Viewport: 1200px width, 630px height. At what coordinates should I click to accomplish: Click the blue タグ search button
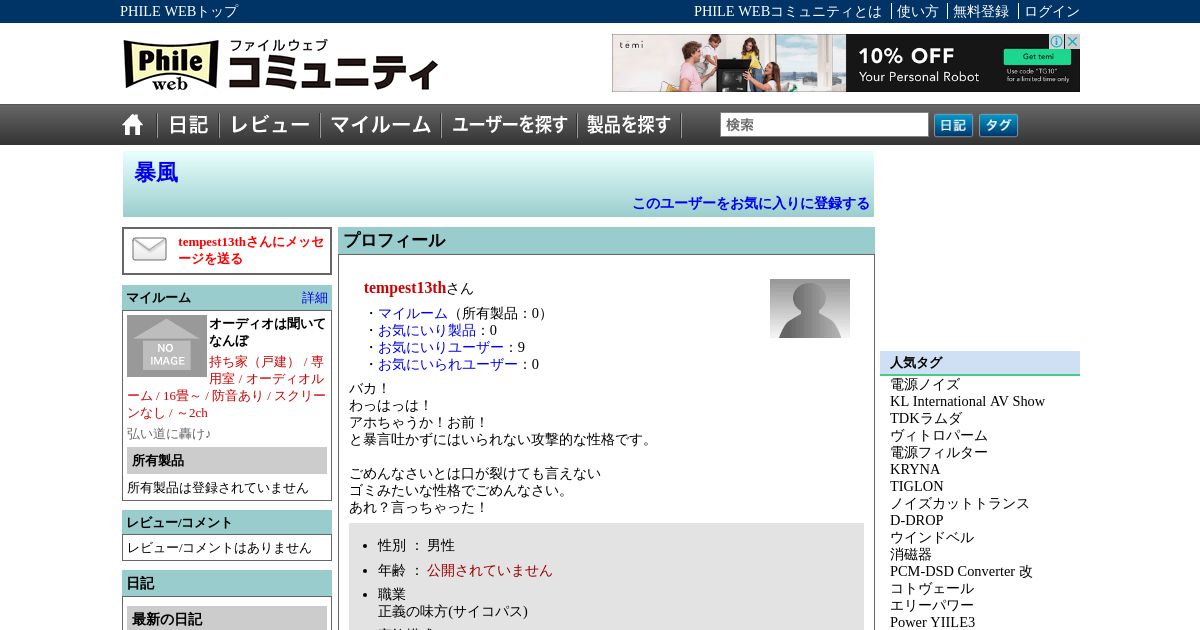coord(998,125)
